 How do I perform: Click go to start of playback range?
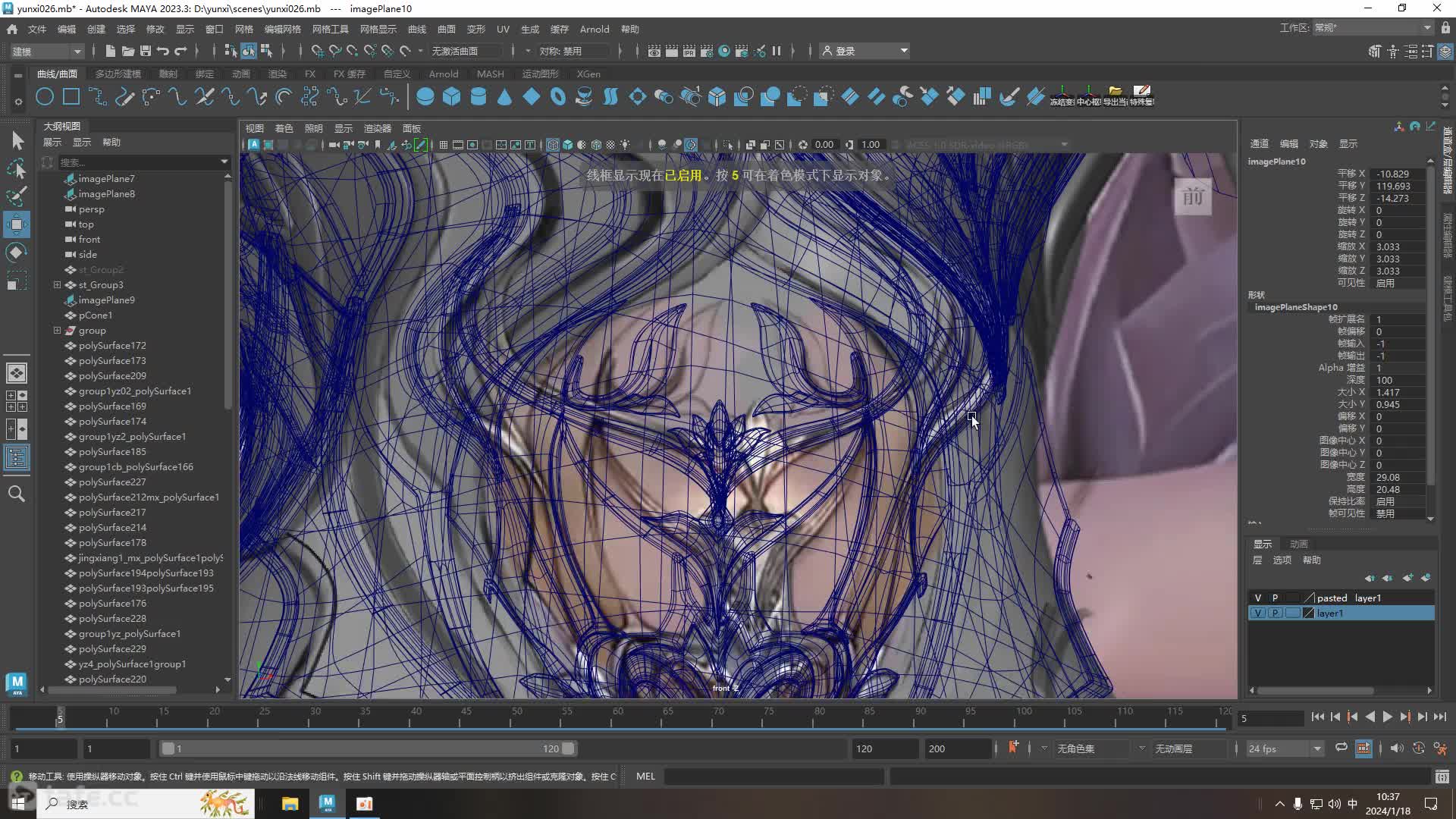1317,717
